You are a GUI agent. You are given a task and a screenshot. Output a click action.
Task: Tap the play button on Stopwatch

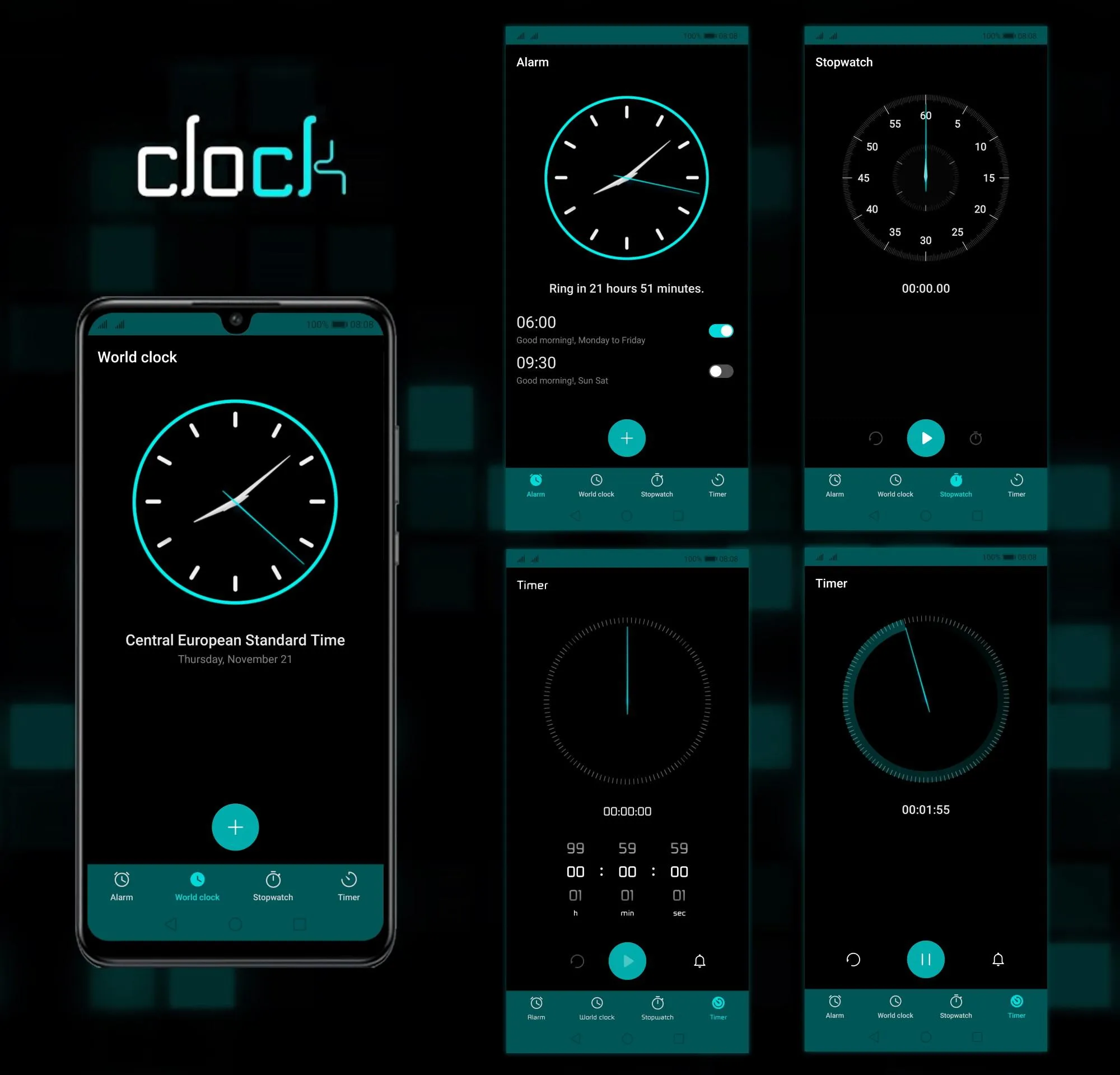pos(925,438)
